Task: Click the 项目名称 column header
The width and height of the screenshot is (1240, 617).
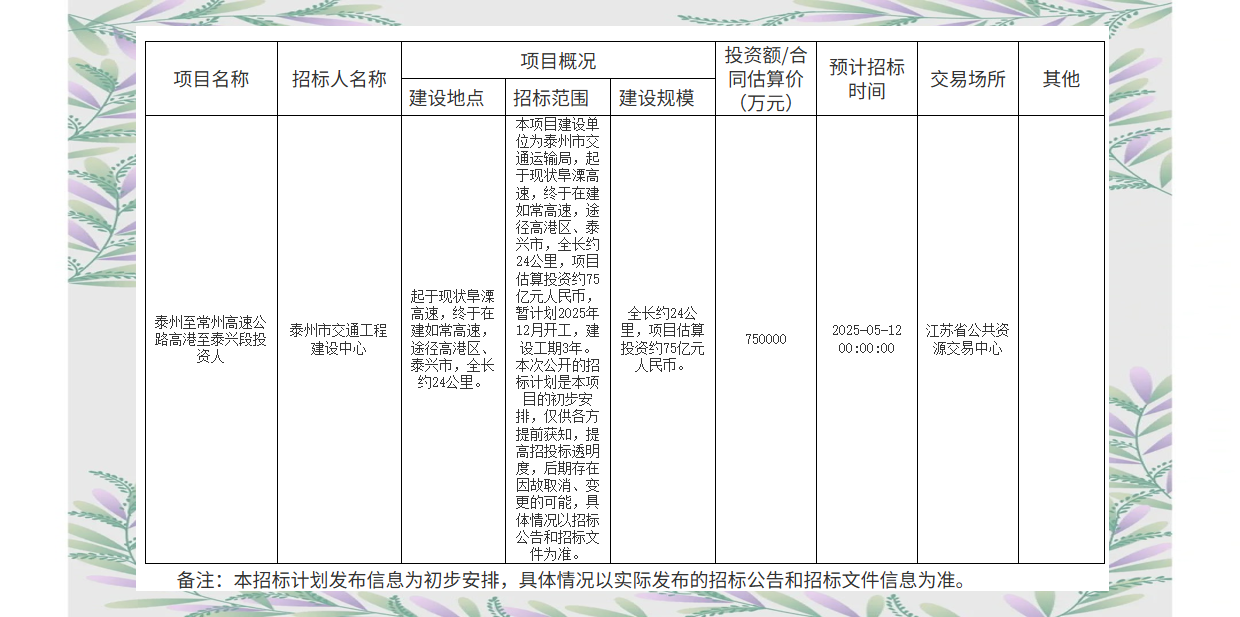Action: click(x=211, y=79)
